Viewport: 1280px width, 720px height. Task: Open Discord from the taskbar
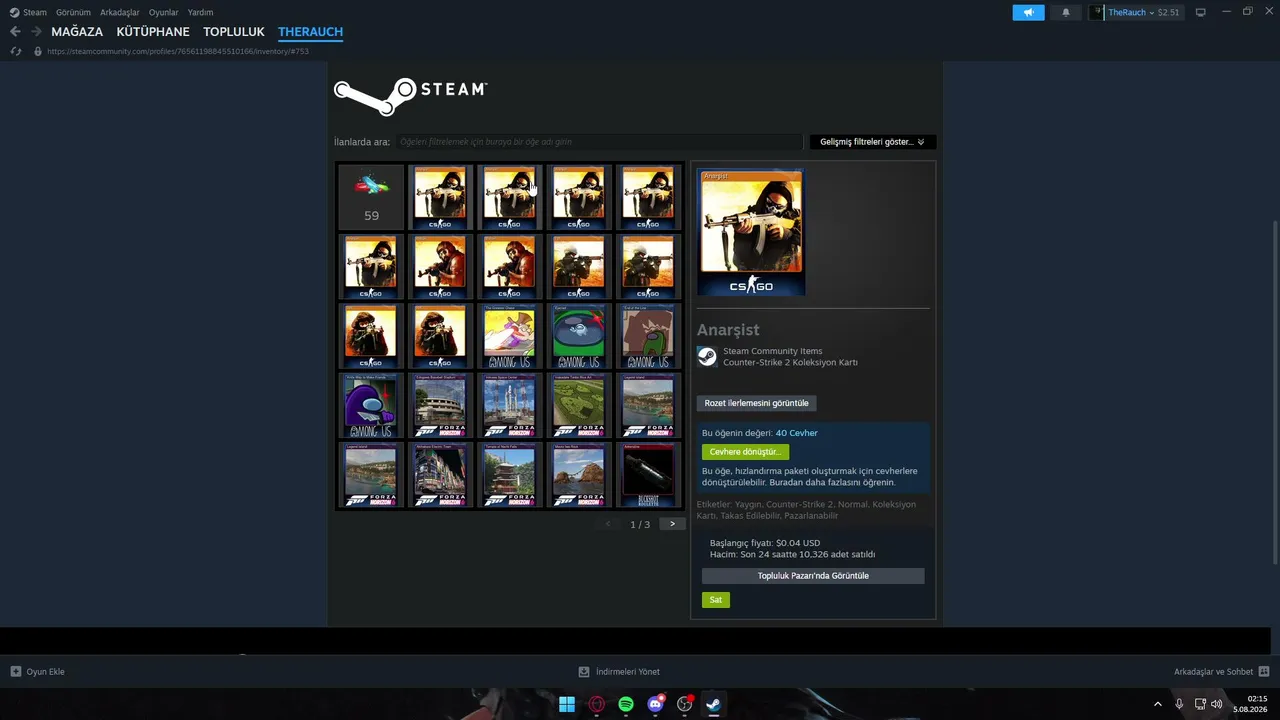point(656,704)
